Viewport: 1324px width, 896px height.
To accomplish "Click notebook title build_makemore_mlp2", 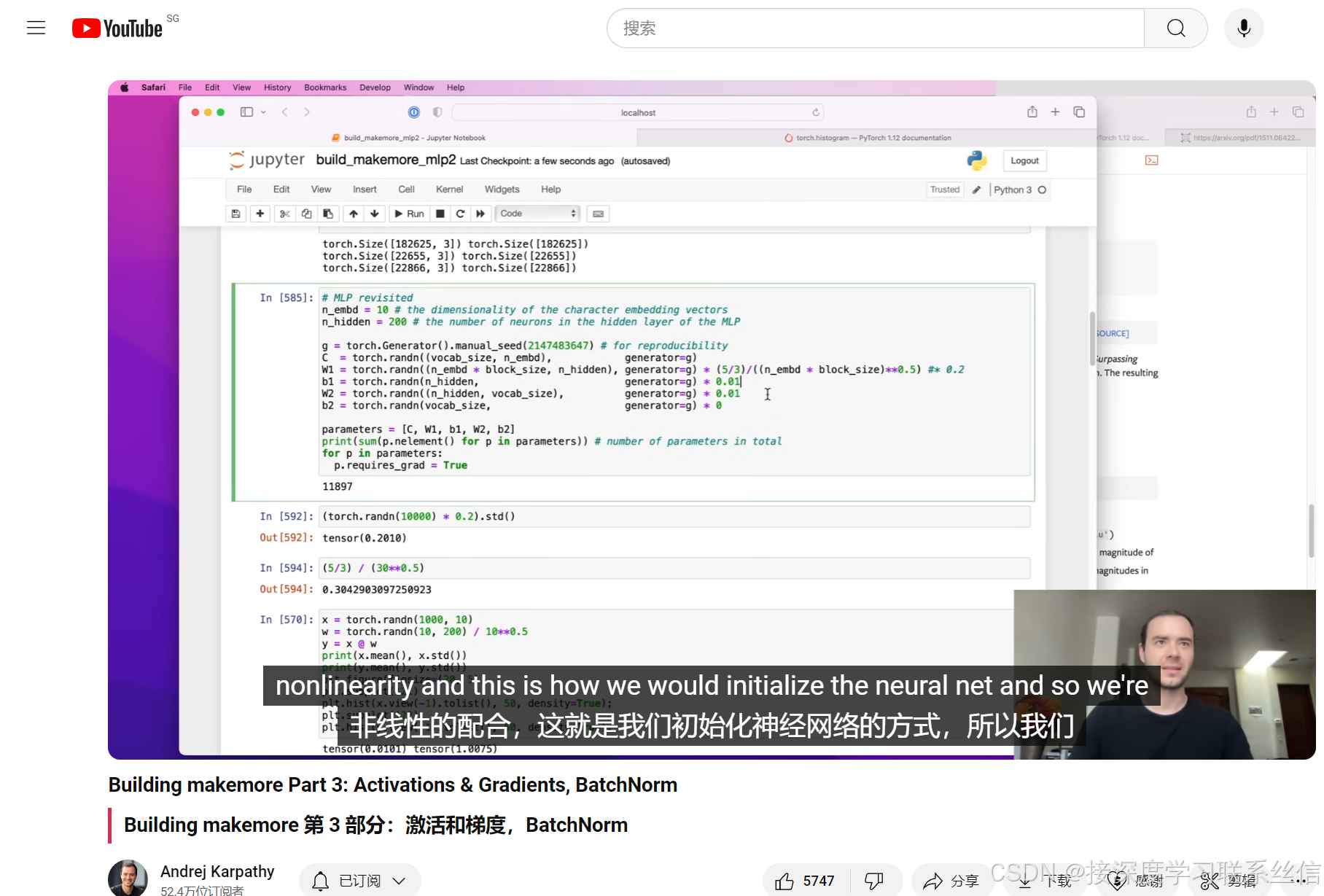I will point(386,160).
